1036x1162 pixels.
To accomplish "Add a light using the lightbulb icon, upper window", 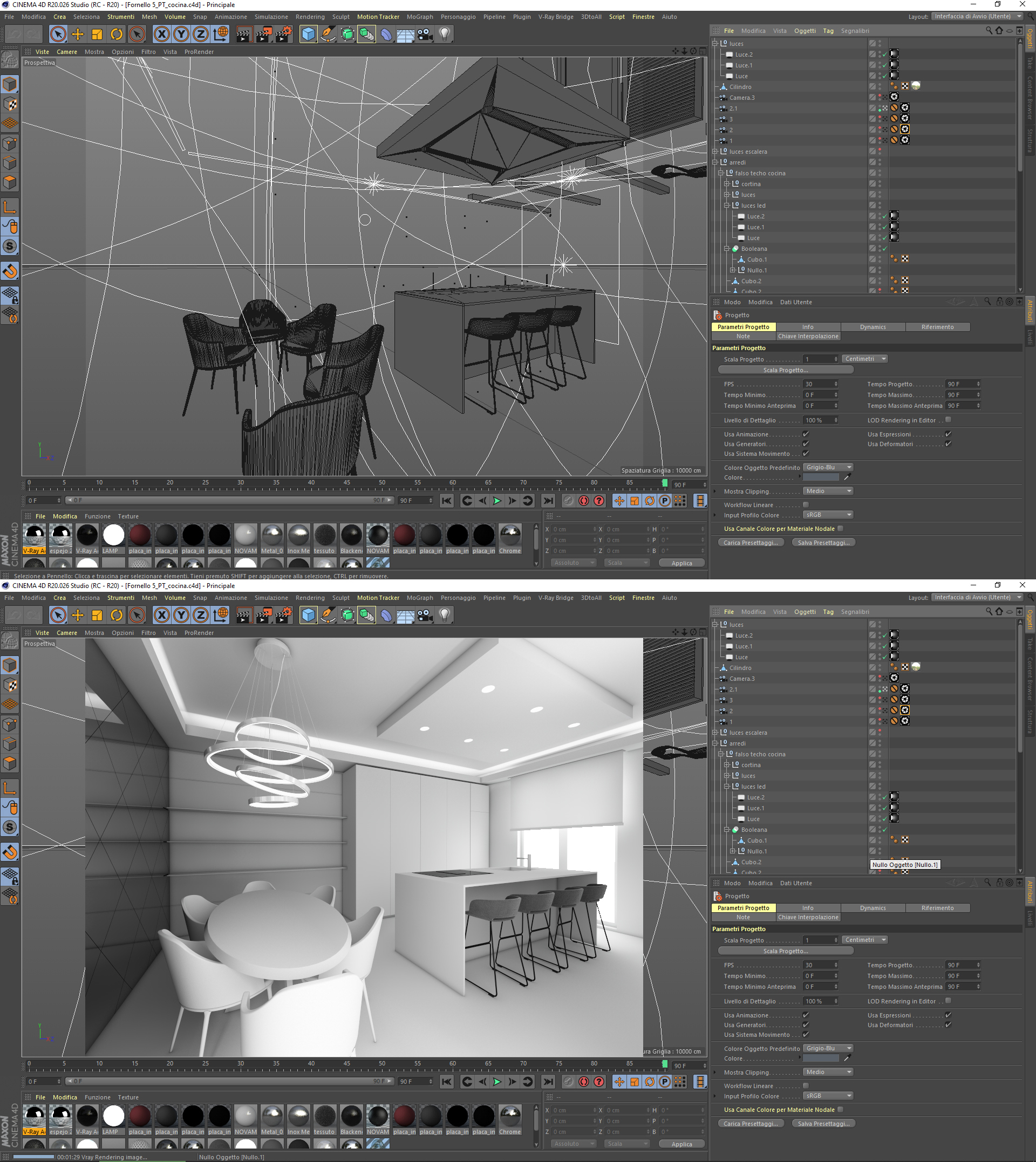I will point(445,34).
